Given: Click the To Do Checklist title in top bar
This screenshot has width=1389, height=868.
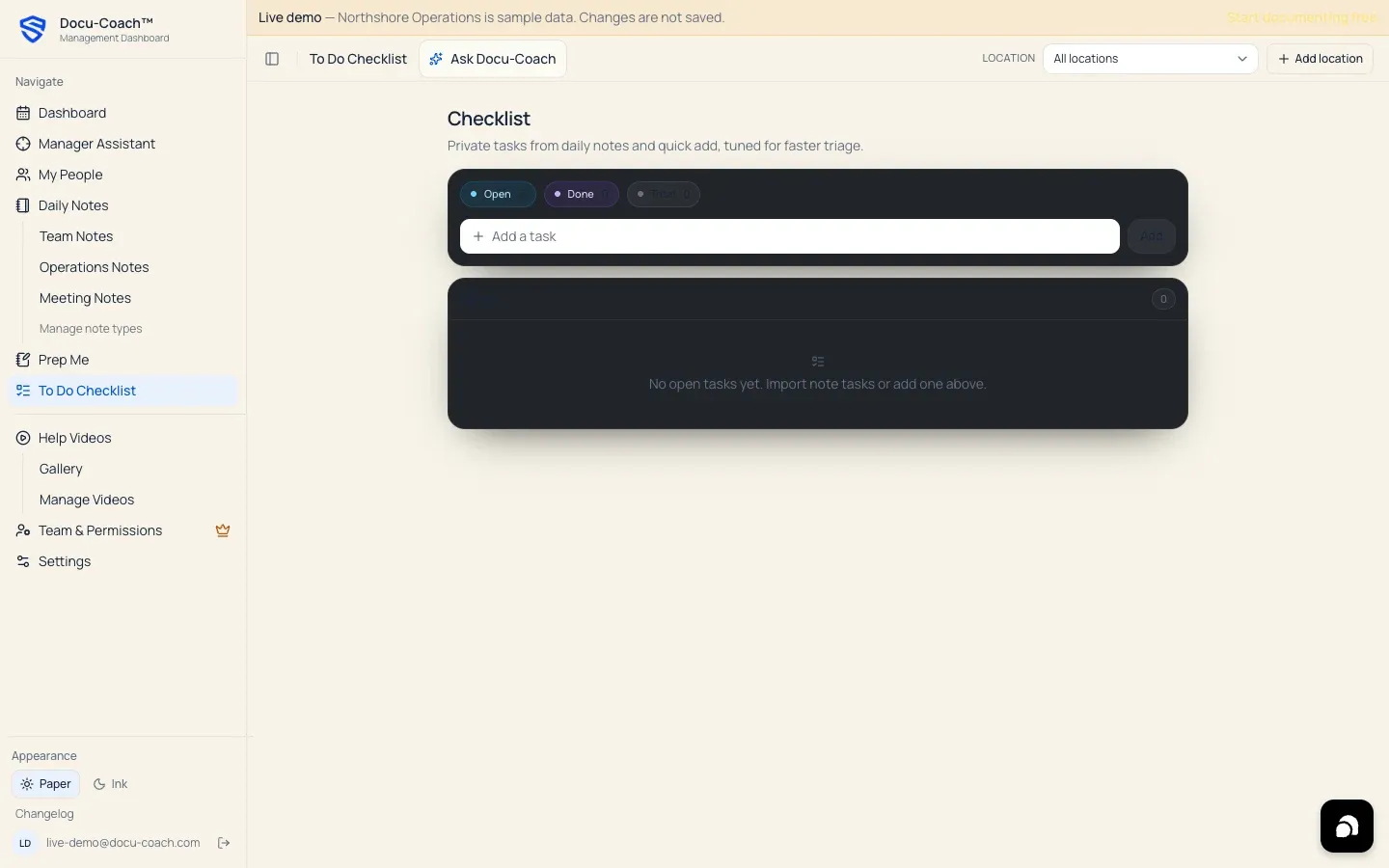Looking at the screenshot, I should coord(358,59).
